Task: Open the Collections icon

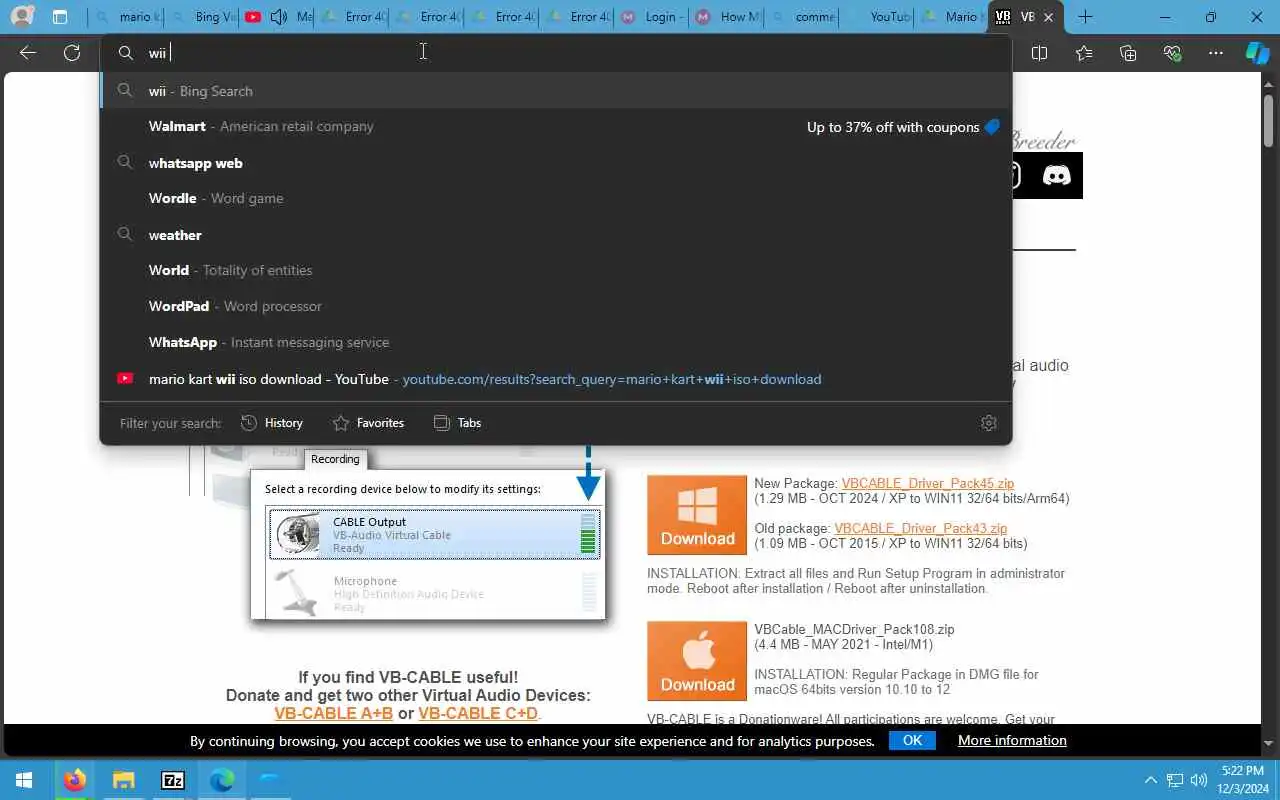Action: pos(1128,53)
